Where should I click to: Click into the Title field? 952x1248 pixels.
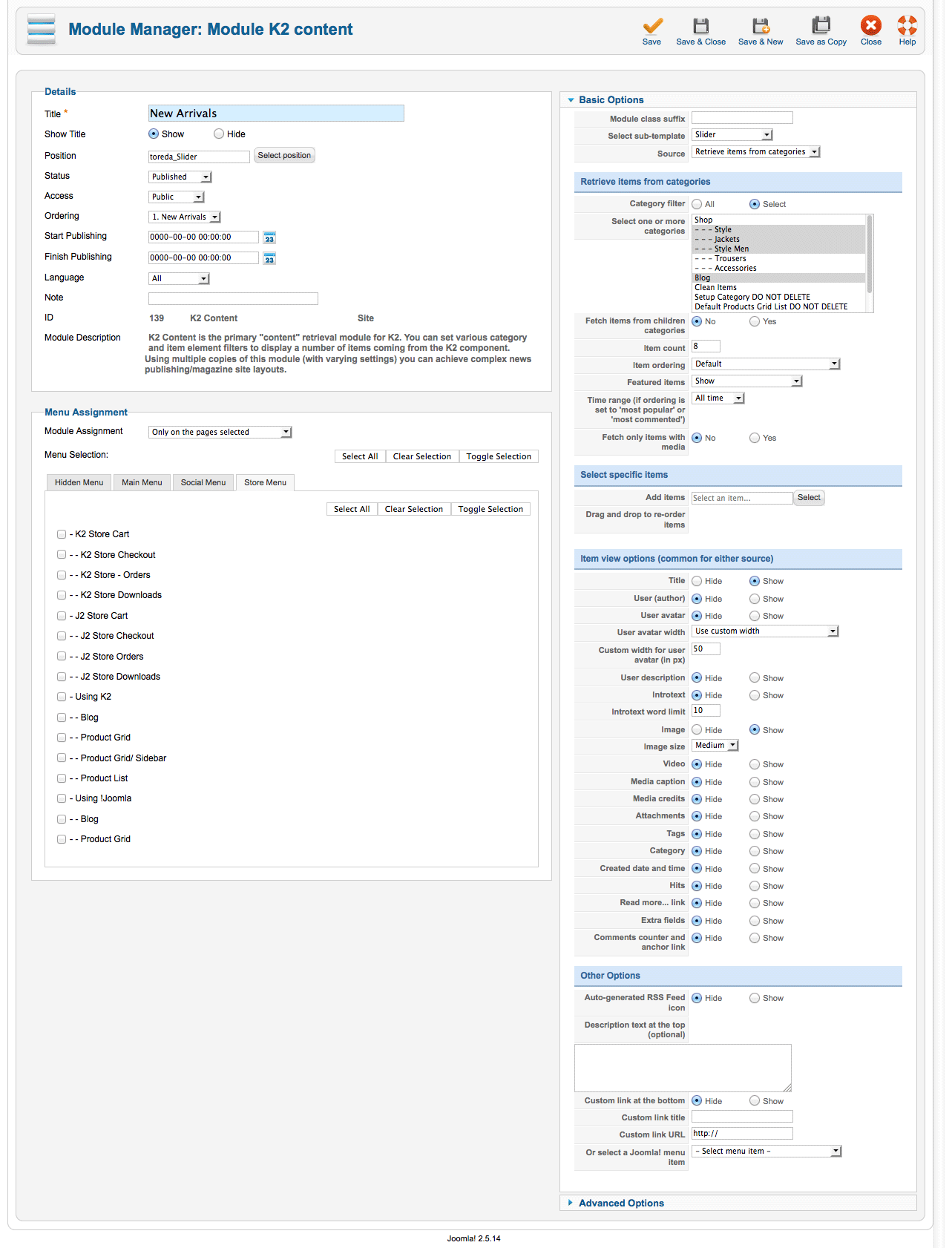pyautogui.click(x=276, y=114)
